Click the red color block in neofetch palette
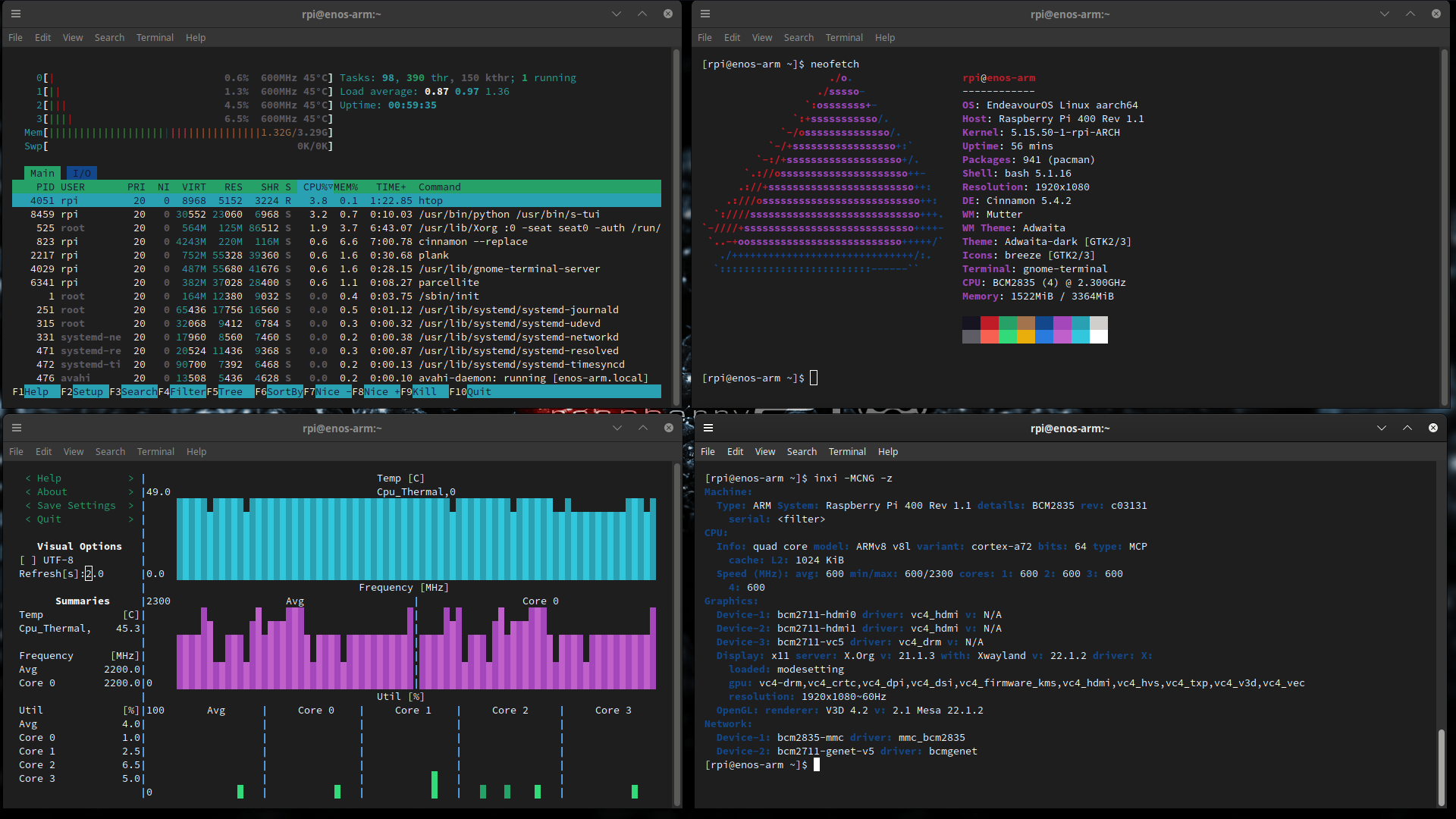Viewport: 1456px width, 819px height. point(989,323)
